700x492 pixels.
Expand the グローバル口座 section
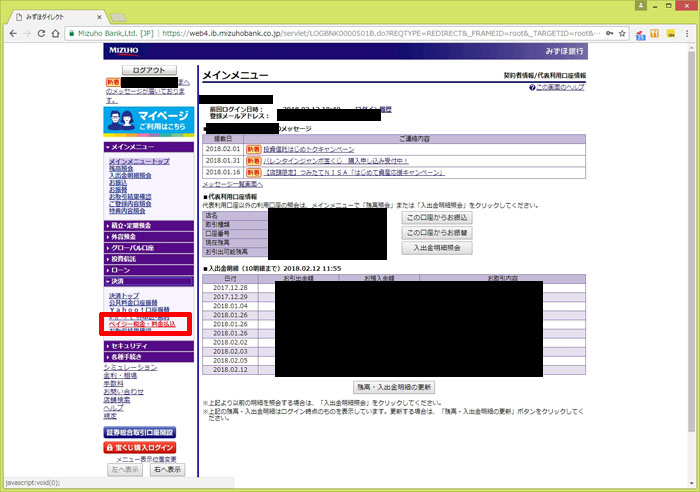149,248
